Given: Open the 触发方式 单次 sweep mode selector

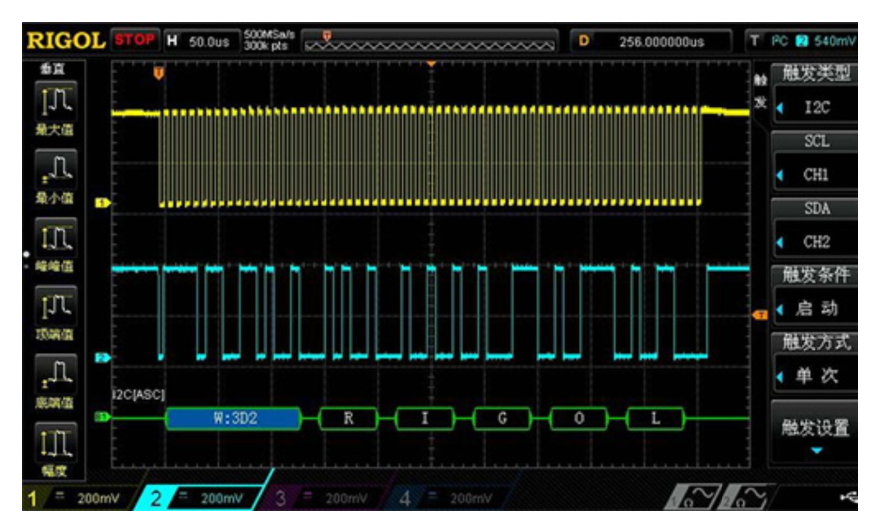Looking at the screenshot, I should [x=815, y=362].
